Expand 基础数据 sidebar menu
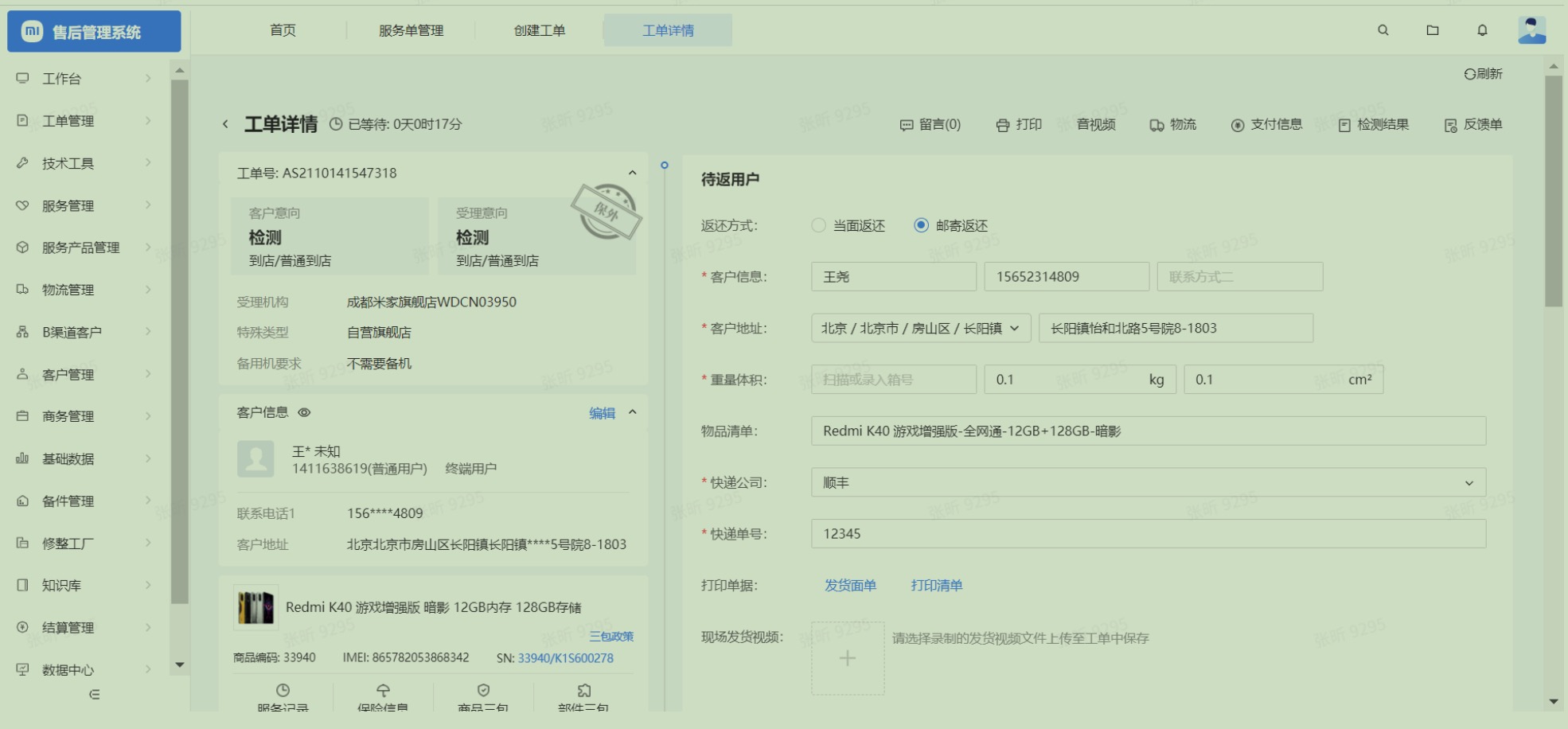1568x729 pixels. click(84, 458)
